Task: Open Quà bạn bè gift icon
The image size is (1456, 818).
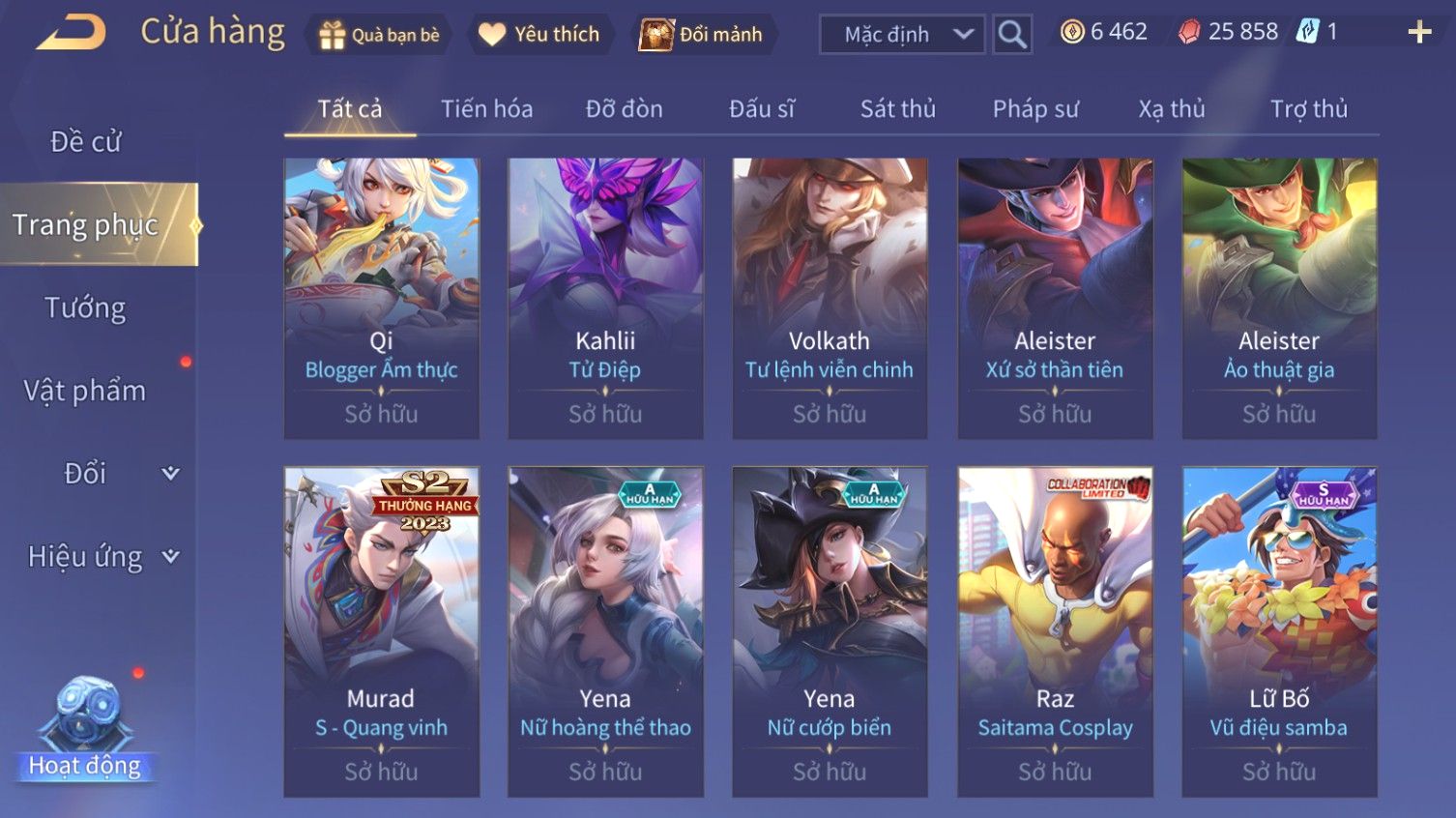Action: 333,35
